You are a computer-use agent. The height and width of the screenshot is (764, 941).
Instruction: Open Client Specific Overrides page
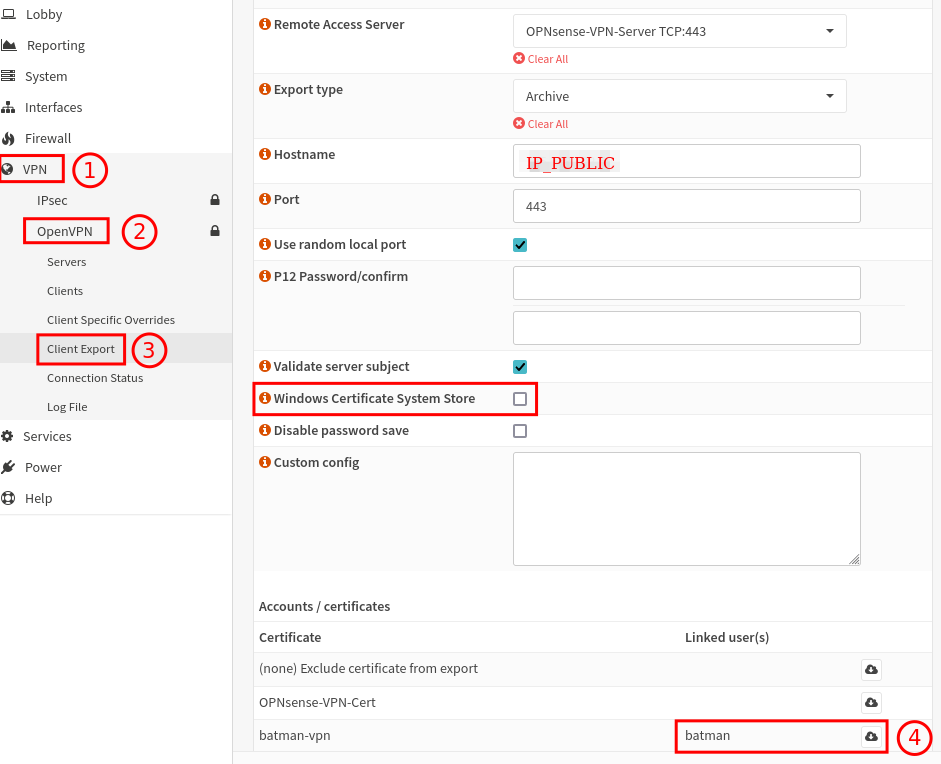click(111, 320)
